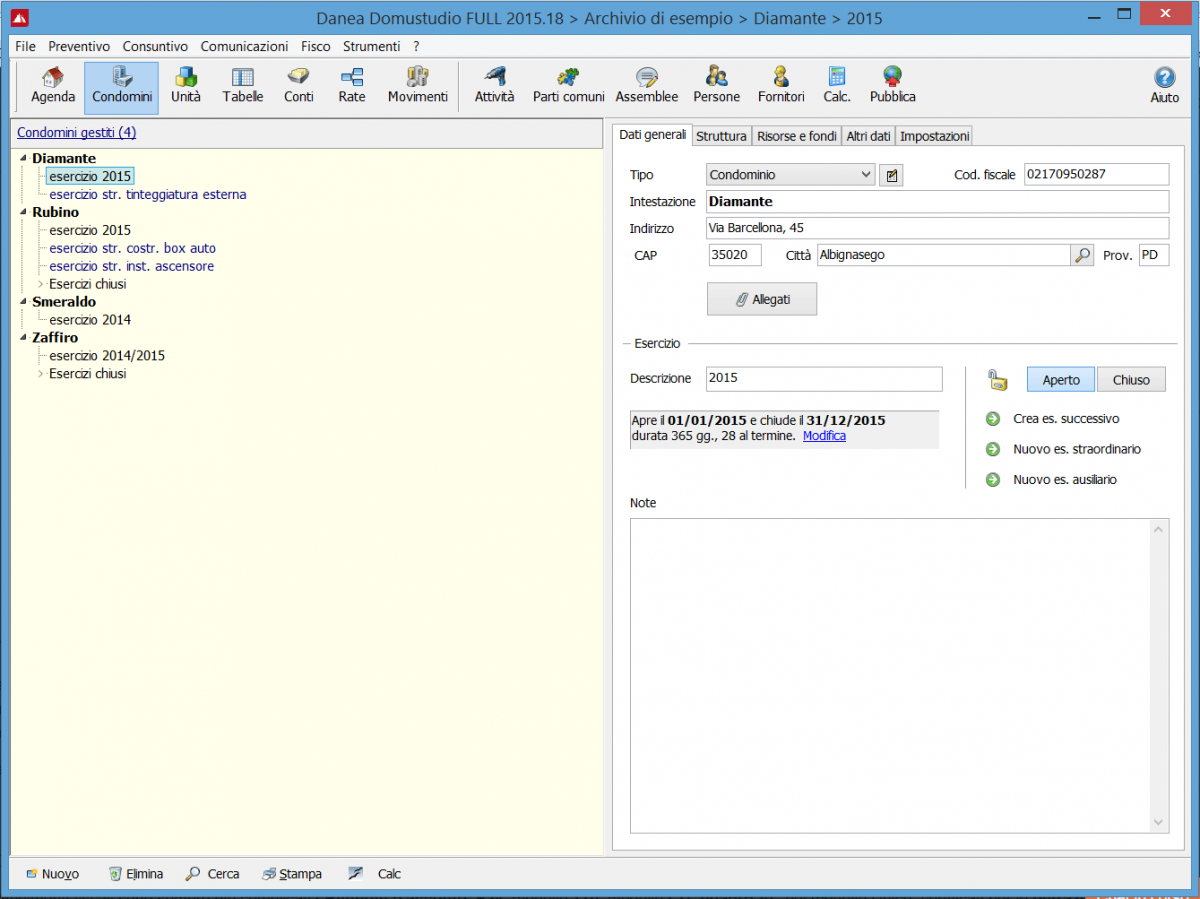Click Nuovo es. ausiliario

[1065, 480]
